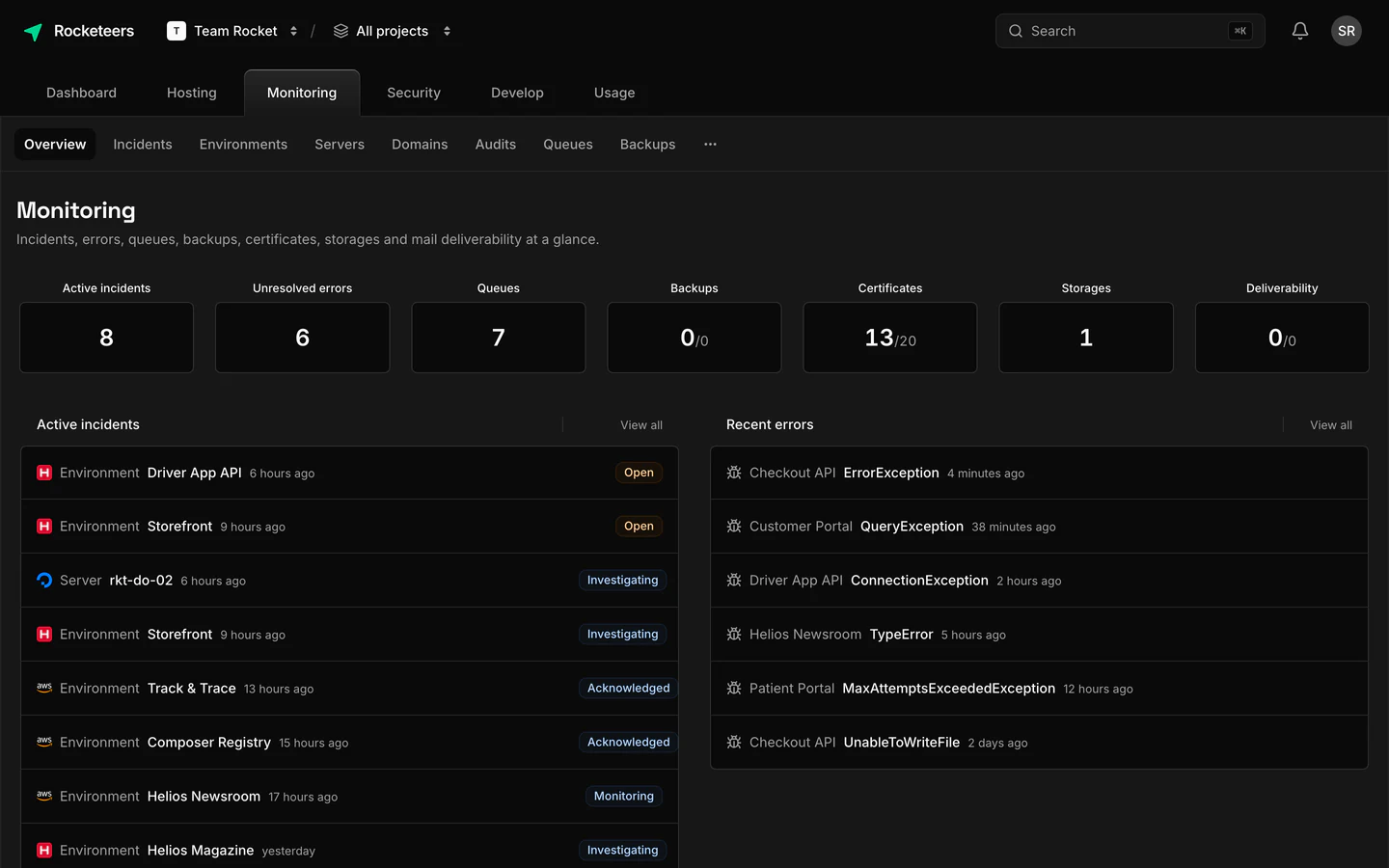Open the Usage tab
Viewport: 1389px width, 868px height.
click(614, 93)
